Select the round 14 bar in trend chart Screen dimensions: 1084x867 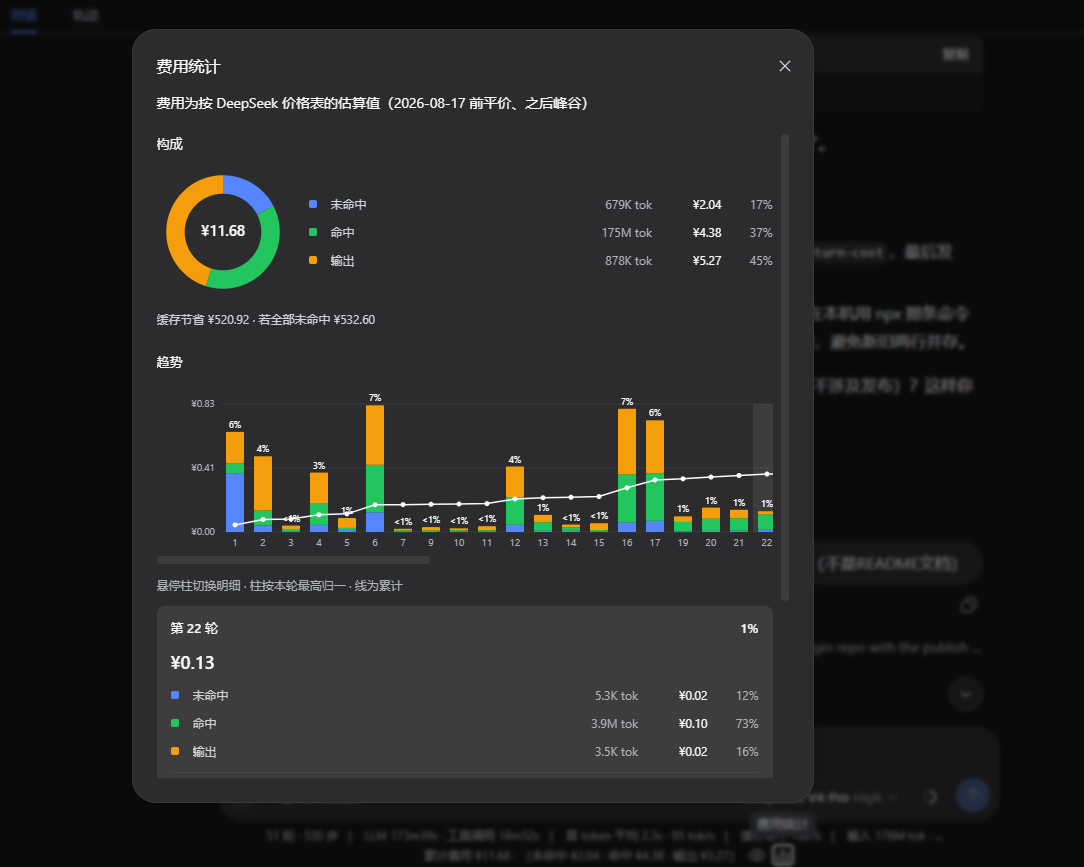pos(571,528)
